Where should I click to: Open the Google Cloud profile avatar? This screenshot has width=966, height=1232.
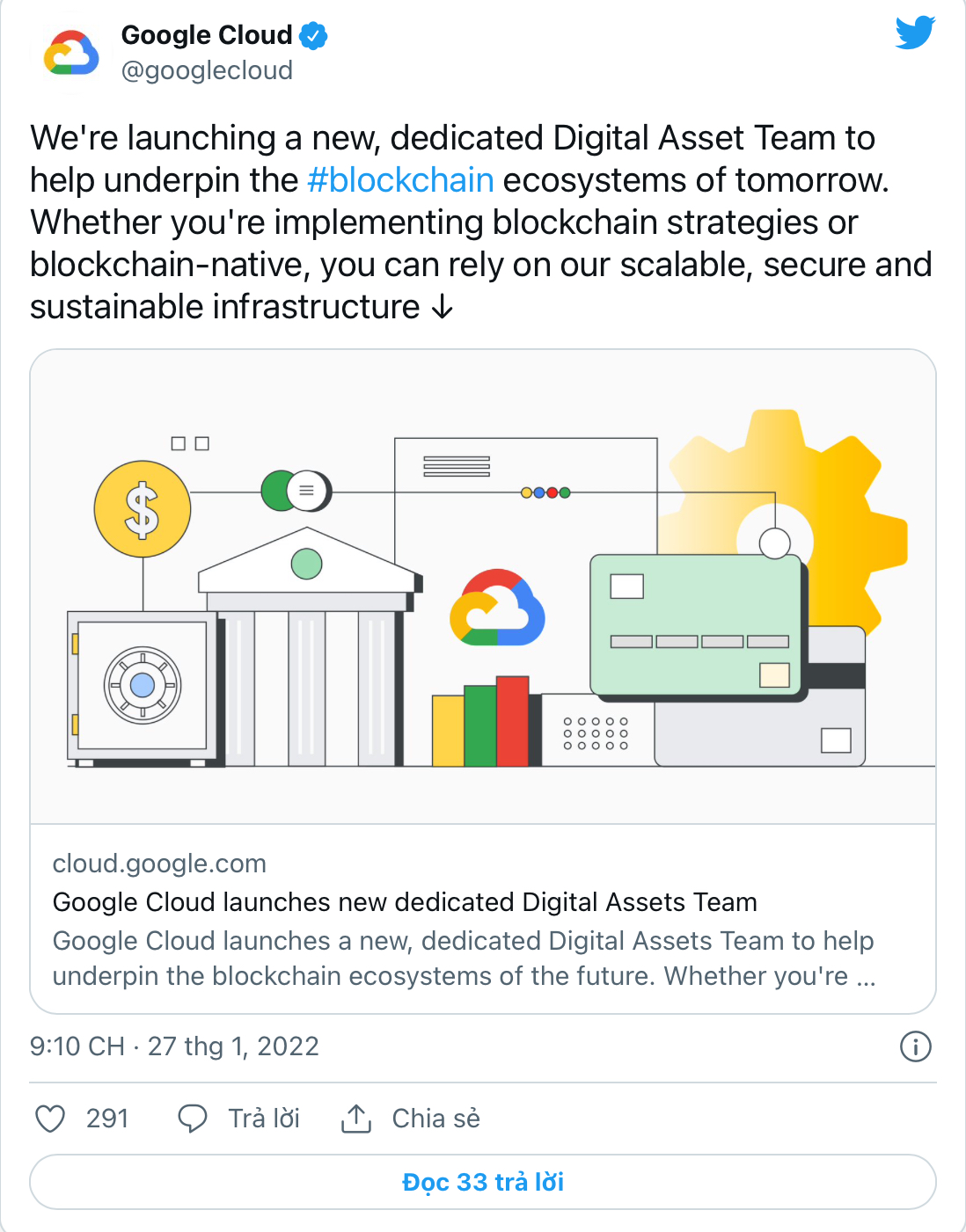pos(71,55)
